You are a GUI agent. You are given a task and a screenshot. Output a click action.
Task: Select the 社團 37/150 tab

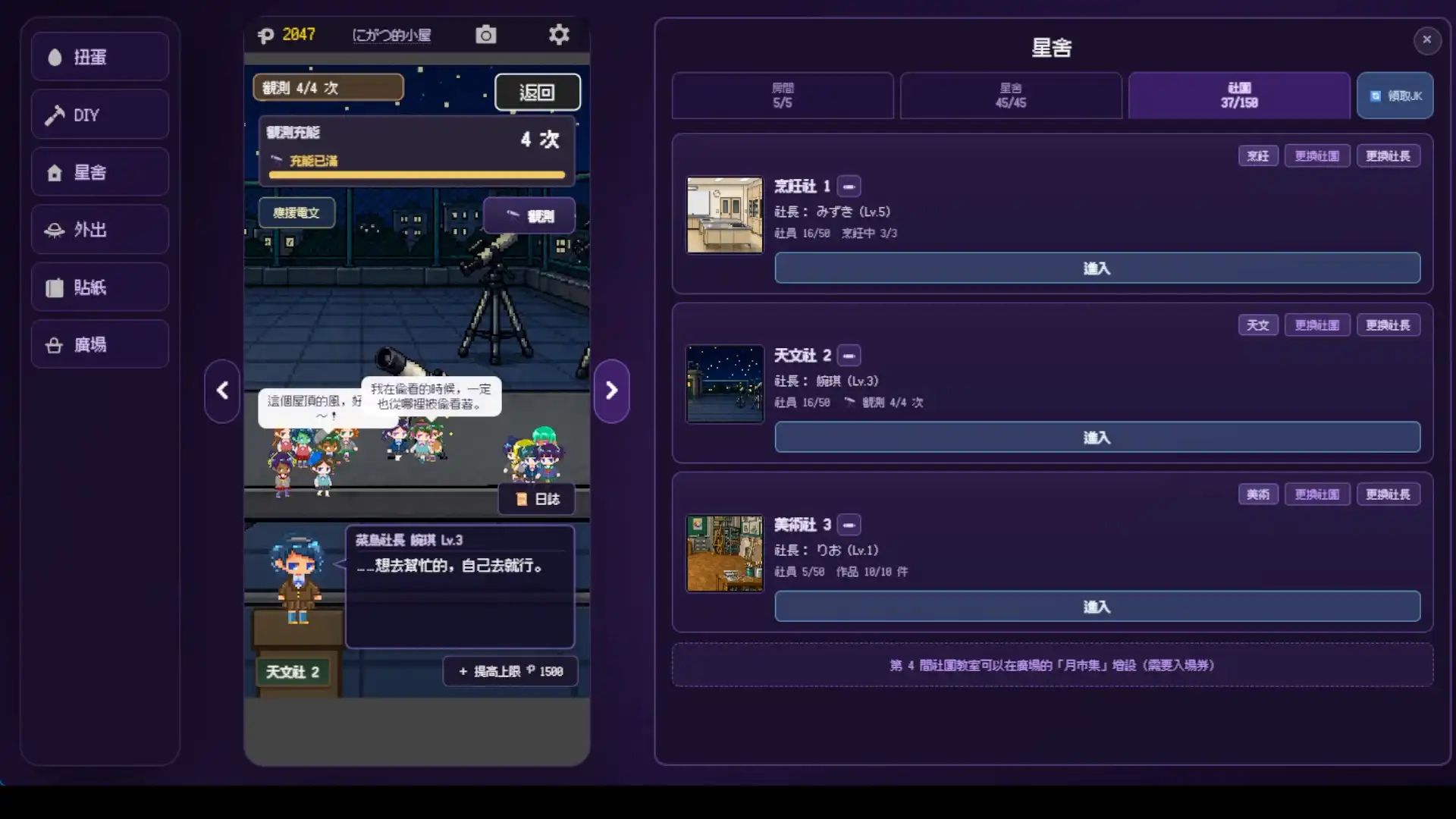pos(1239,96)
